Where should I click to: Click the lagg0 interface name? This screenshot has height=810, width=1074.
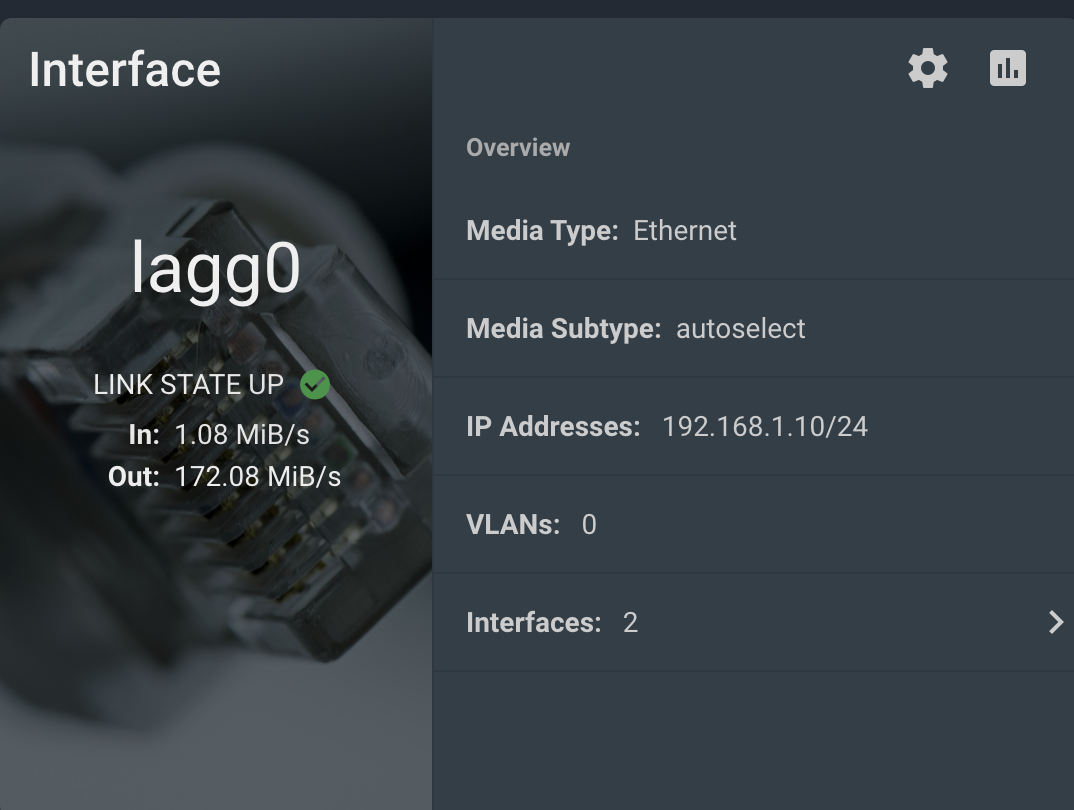click(216, 268)
